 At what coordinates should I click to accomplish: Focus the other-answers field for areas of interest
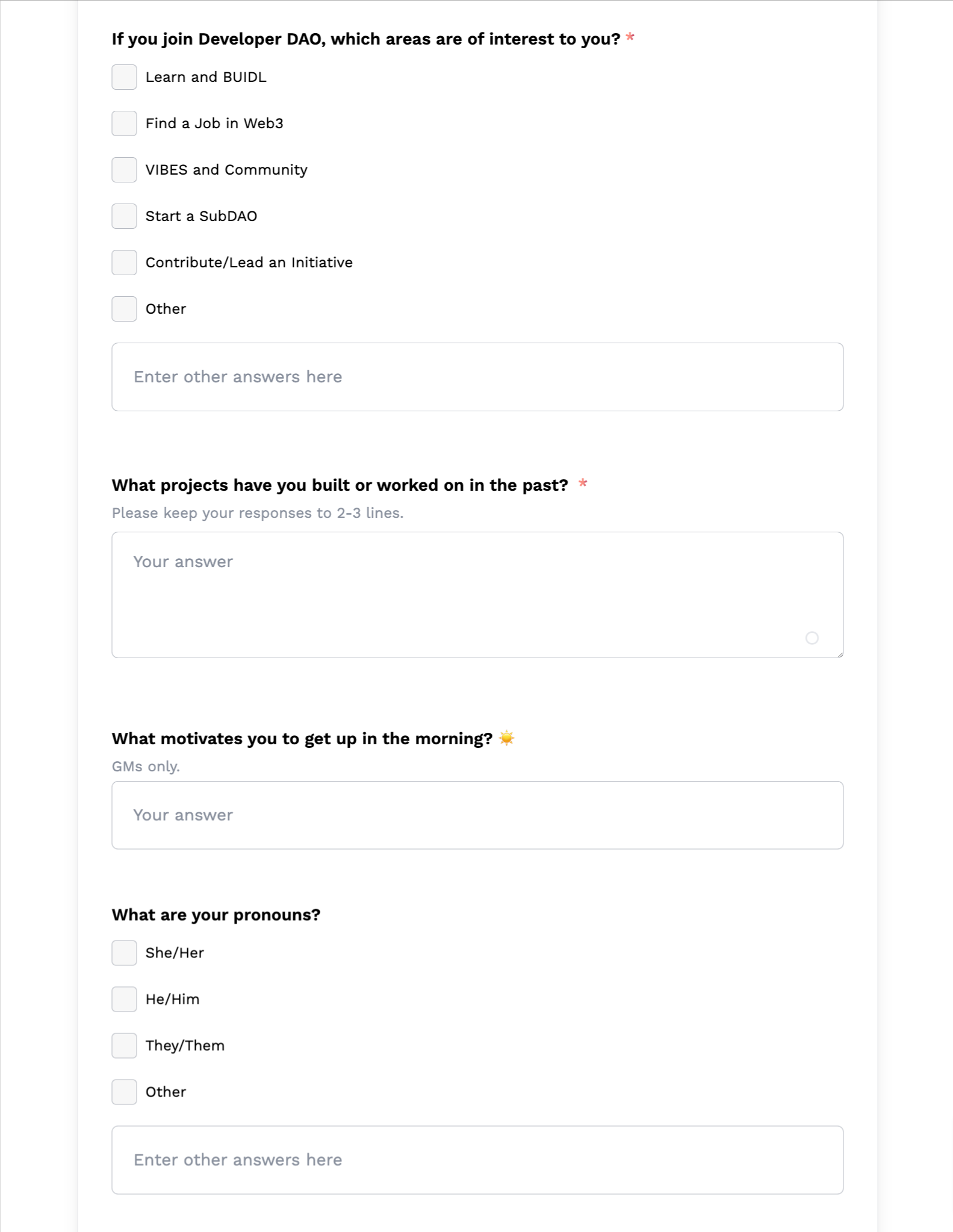(x=477, y=377)
